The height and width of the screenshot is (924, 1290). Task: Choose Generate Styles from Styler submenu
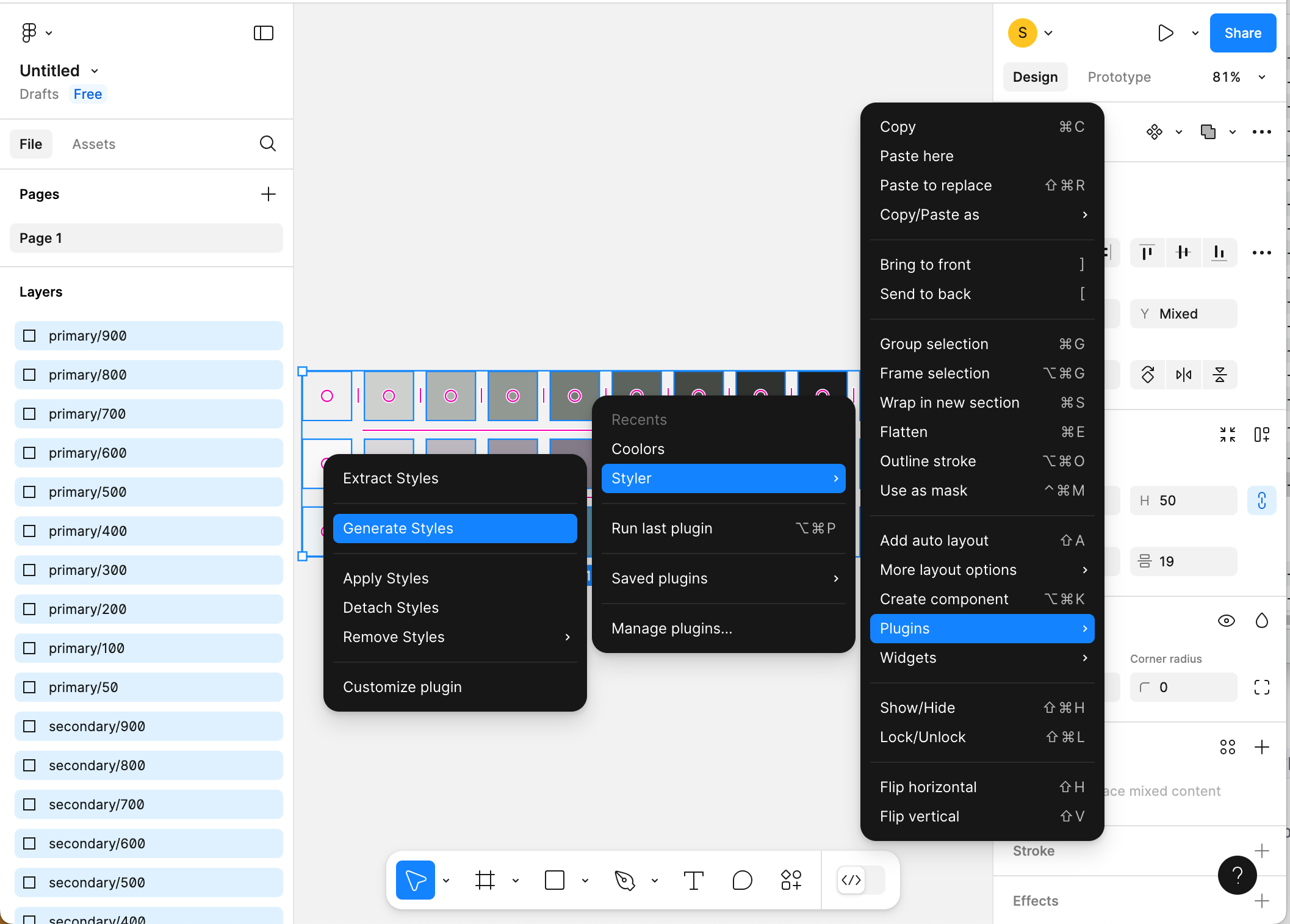(455, 529)
